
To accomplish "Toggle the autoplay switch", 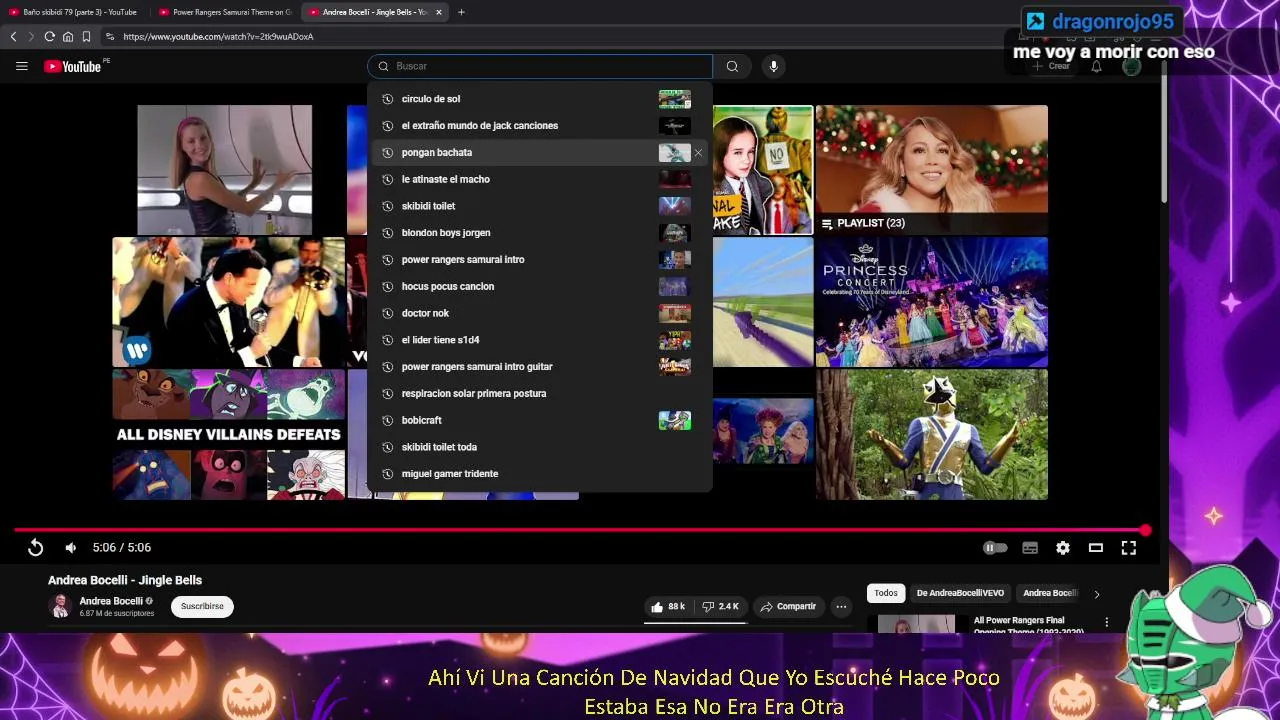I will (994, 547).
